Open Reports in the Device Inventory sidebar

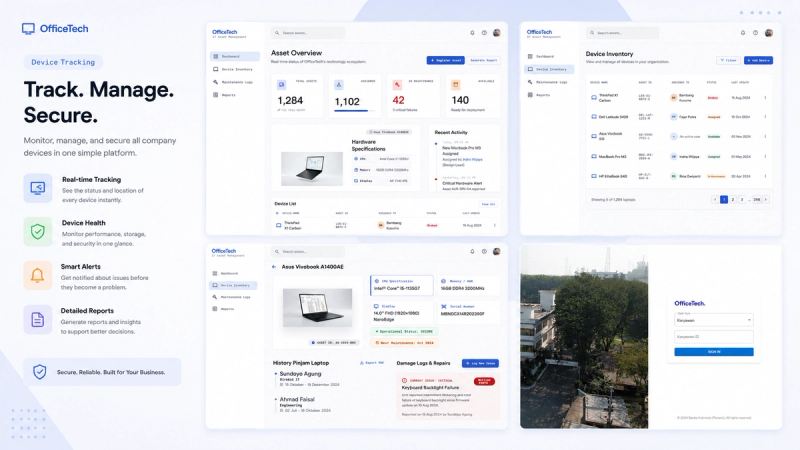(549, 95)
